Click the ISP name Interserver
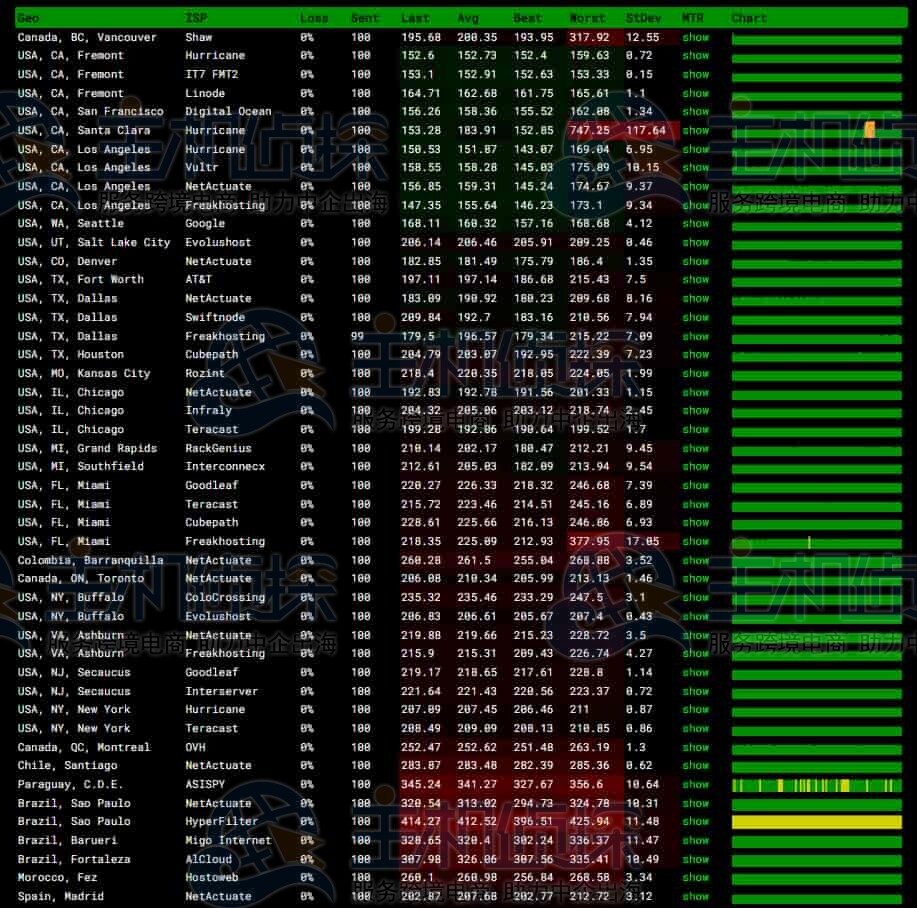 pyautogui.click(x=222, y=691)
